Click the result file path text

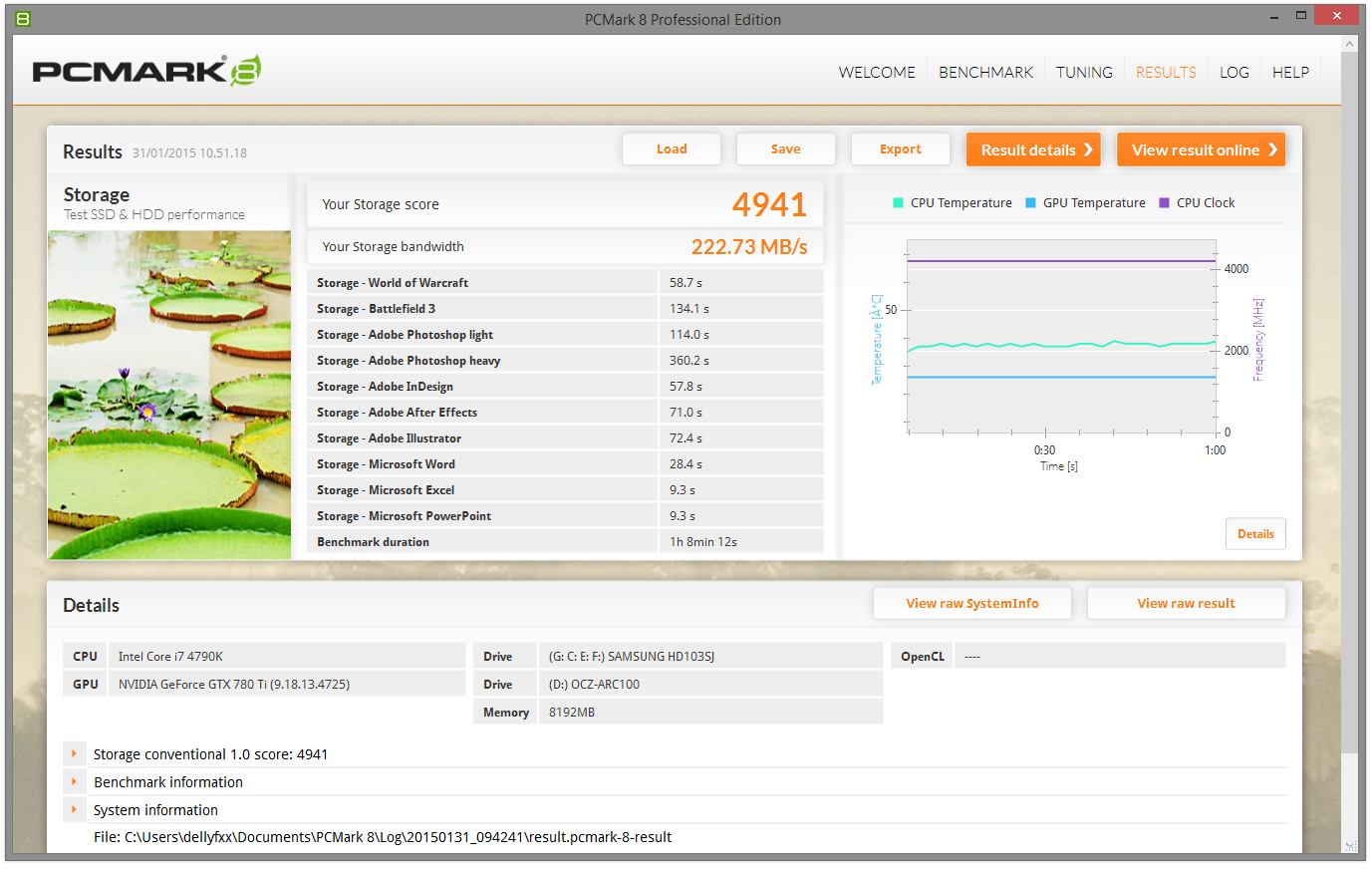383,837
